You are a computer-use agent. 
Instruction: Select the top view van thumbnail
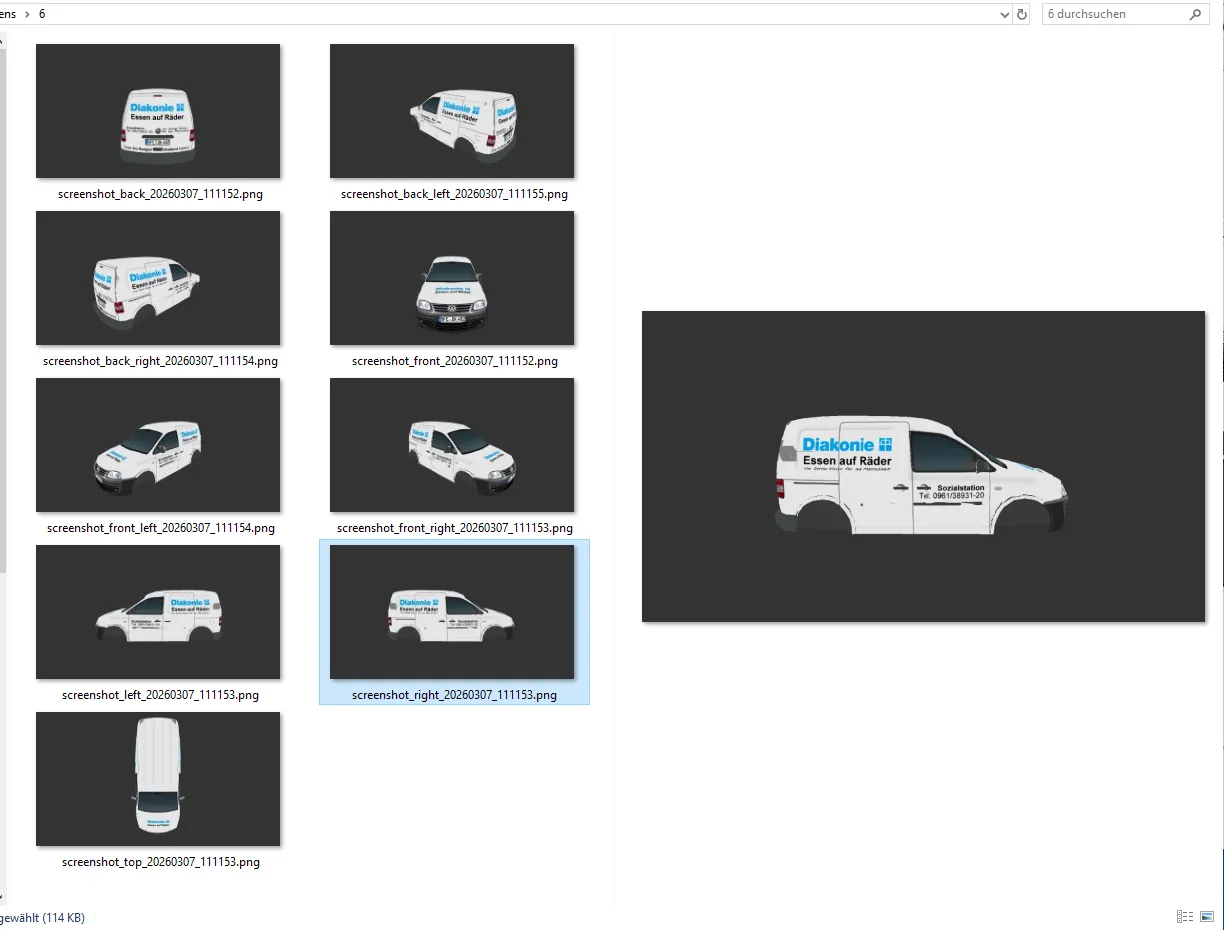pyautogui.click(x=158, y=779)
